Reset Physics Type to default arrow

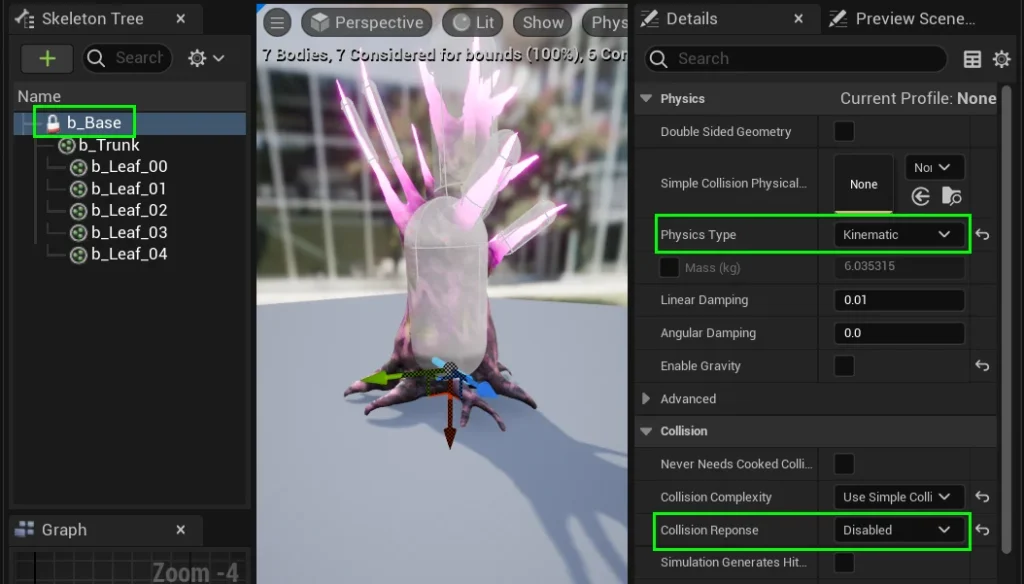click(x=982, y=235)
